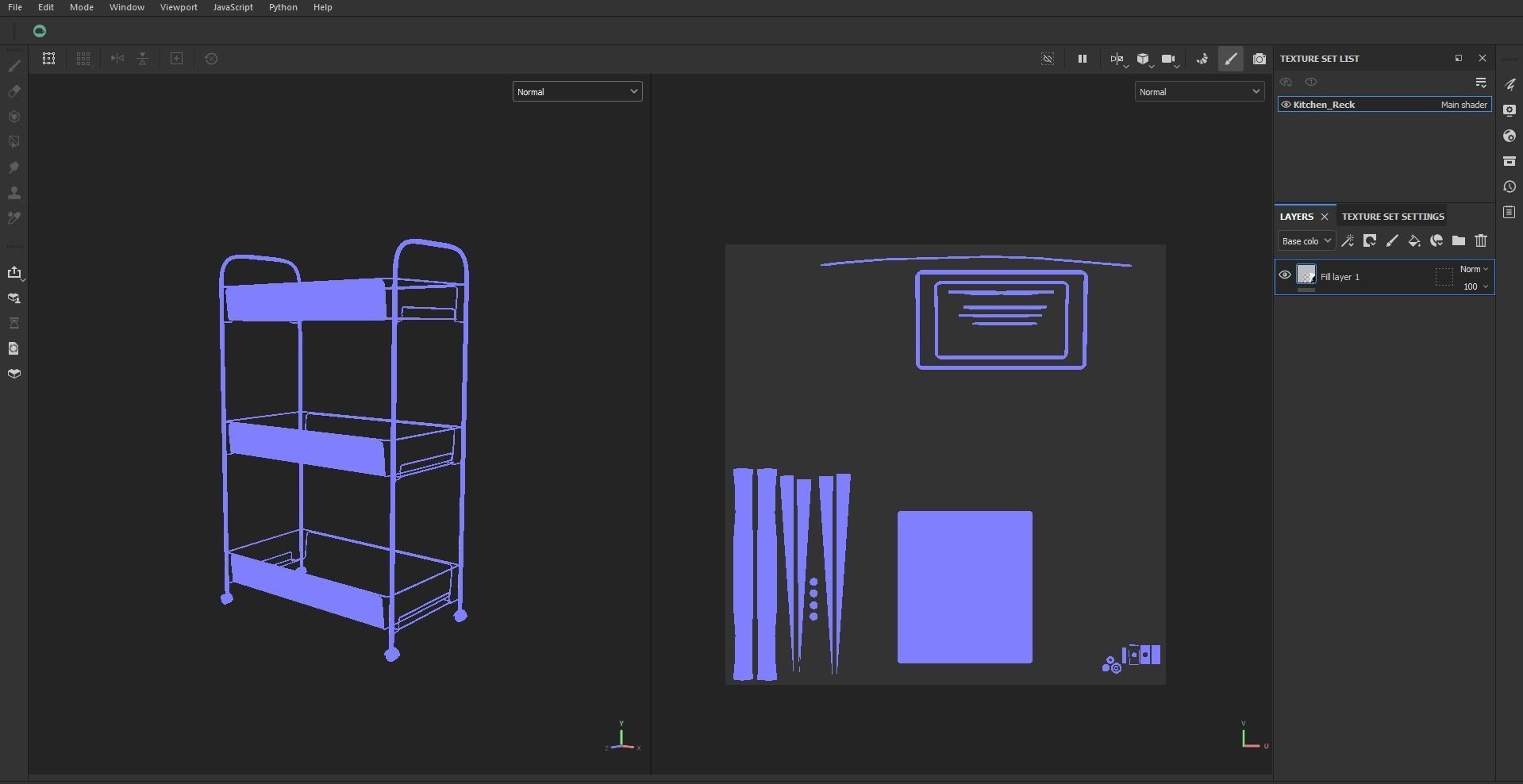Add a mask to the layer
The width and height of the screenshot is (1523, 784).
(x=1370, y=241)
